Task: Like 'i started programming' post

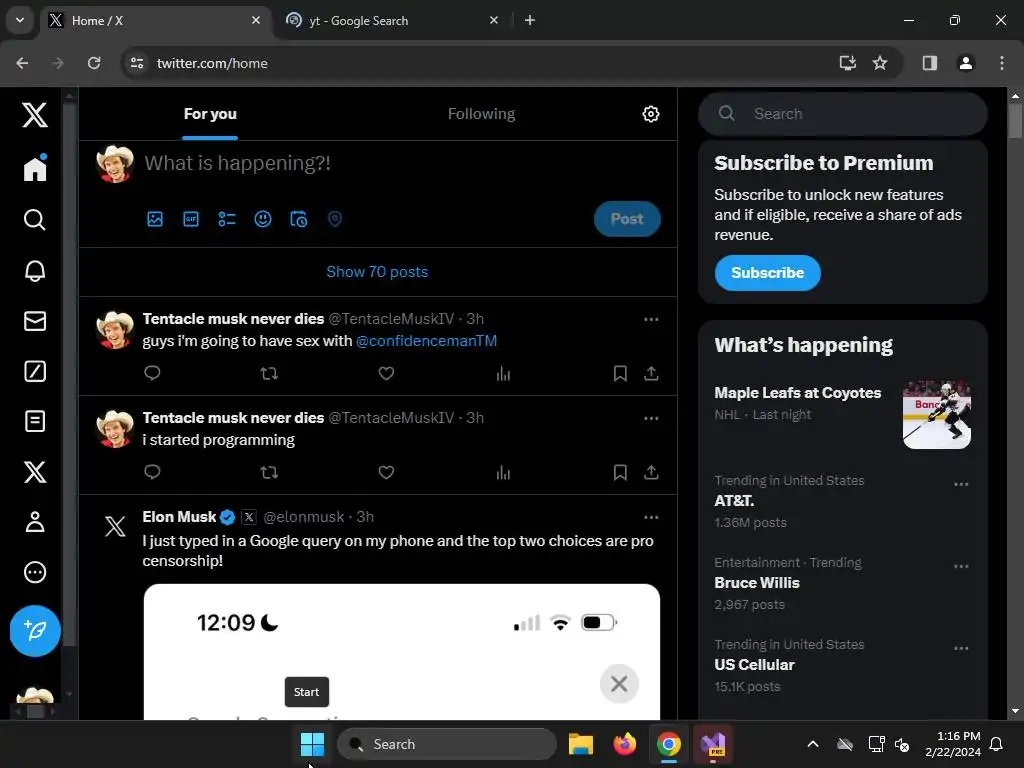Action: (x=386, y=472)
